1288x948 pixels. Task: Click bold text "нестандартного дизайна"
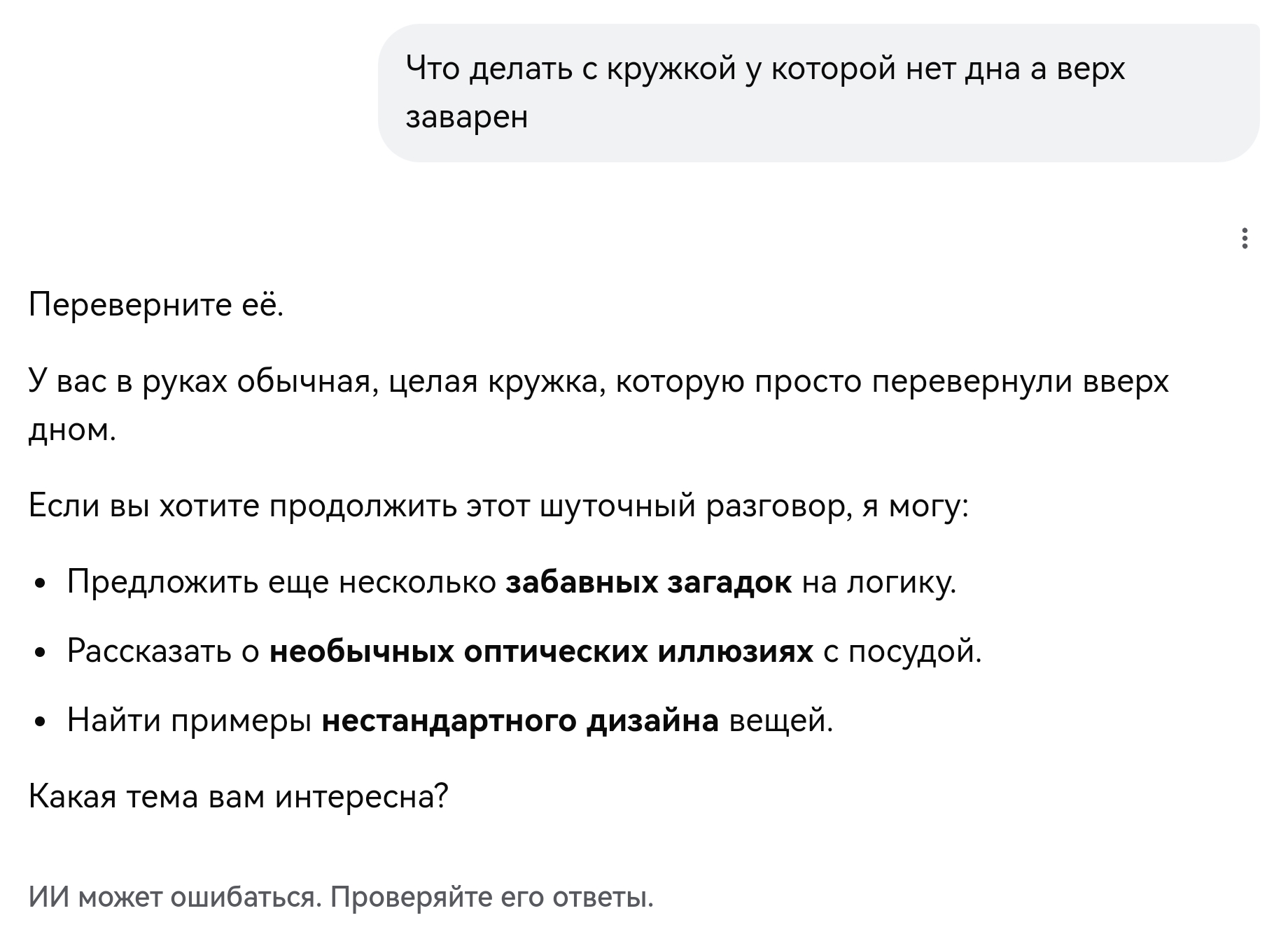[520, 720]
